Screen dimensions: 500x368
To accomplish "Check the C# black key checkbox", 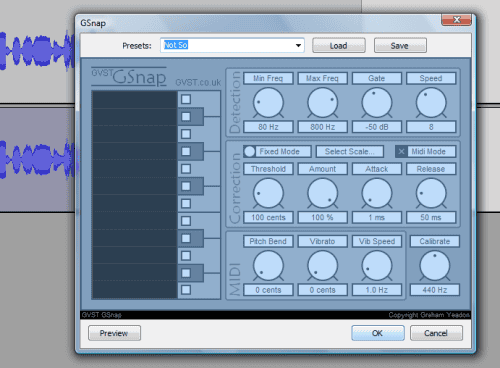I will tap(186, 273).
